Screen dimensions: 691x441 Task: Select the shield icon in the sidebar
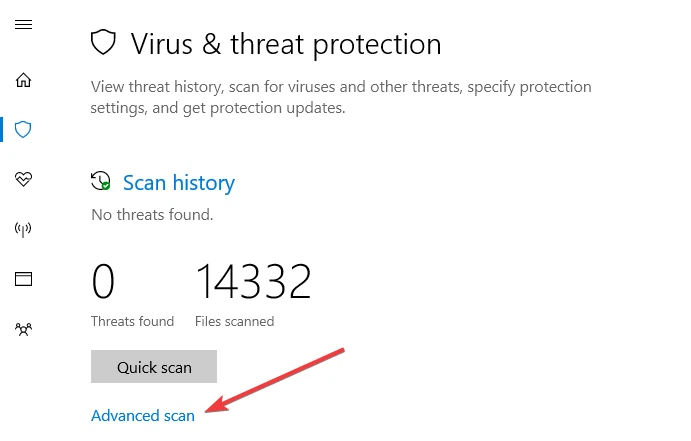(23, 129)
